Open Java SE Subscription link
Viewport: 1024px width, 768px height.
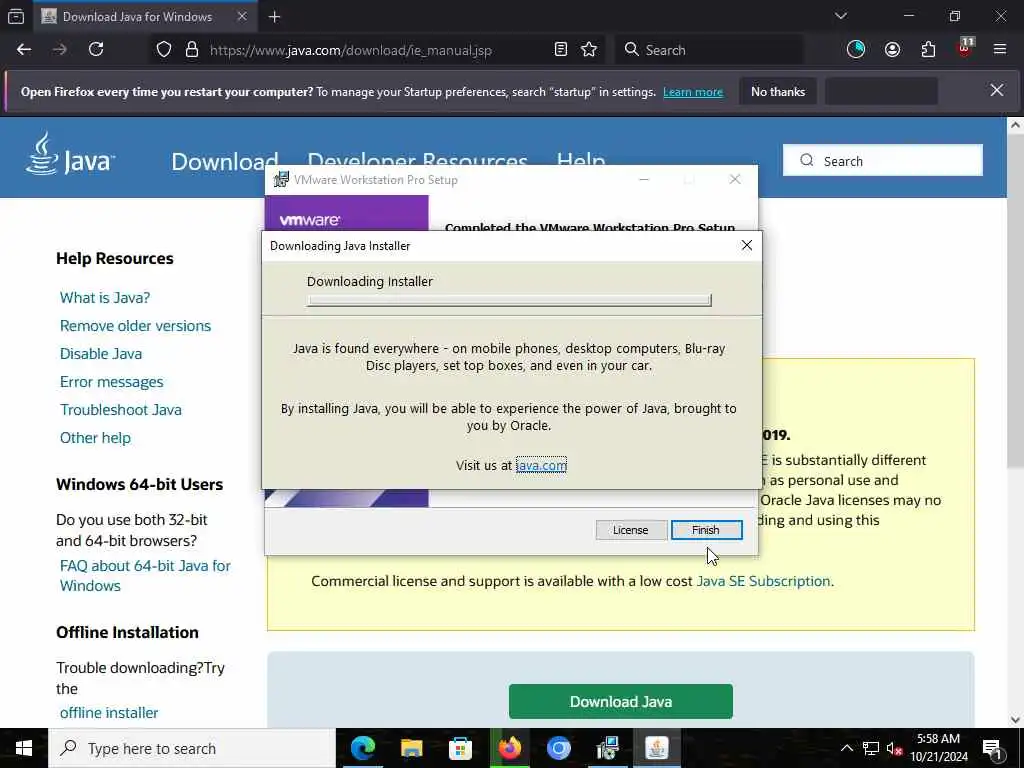763,581
